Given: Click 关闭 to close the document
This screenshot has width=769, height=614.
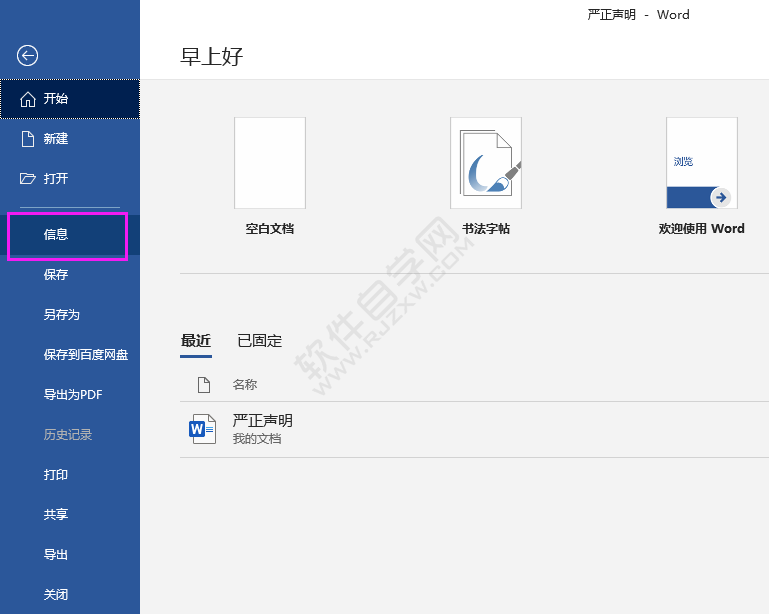Looking at the screenshot, I should (x=70, y=594).
